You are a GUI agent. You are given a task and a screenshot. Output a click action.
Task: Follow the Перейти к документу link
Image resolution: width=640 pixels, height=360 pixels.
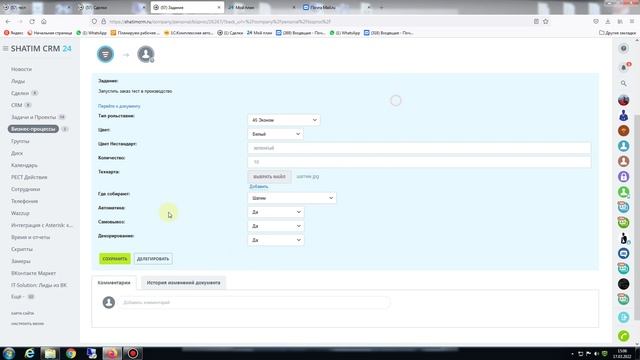coord(119,106)
